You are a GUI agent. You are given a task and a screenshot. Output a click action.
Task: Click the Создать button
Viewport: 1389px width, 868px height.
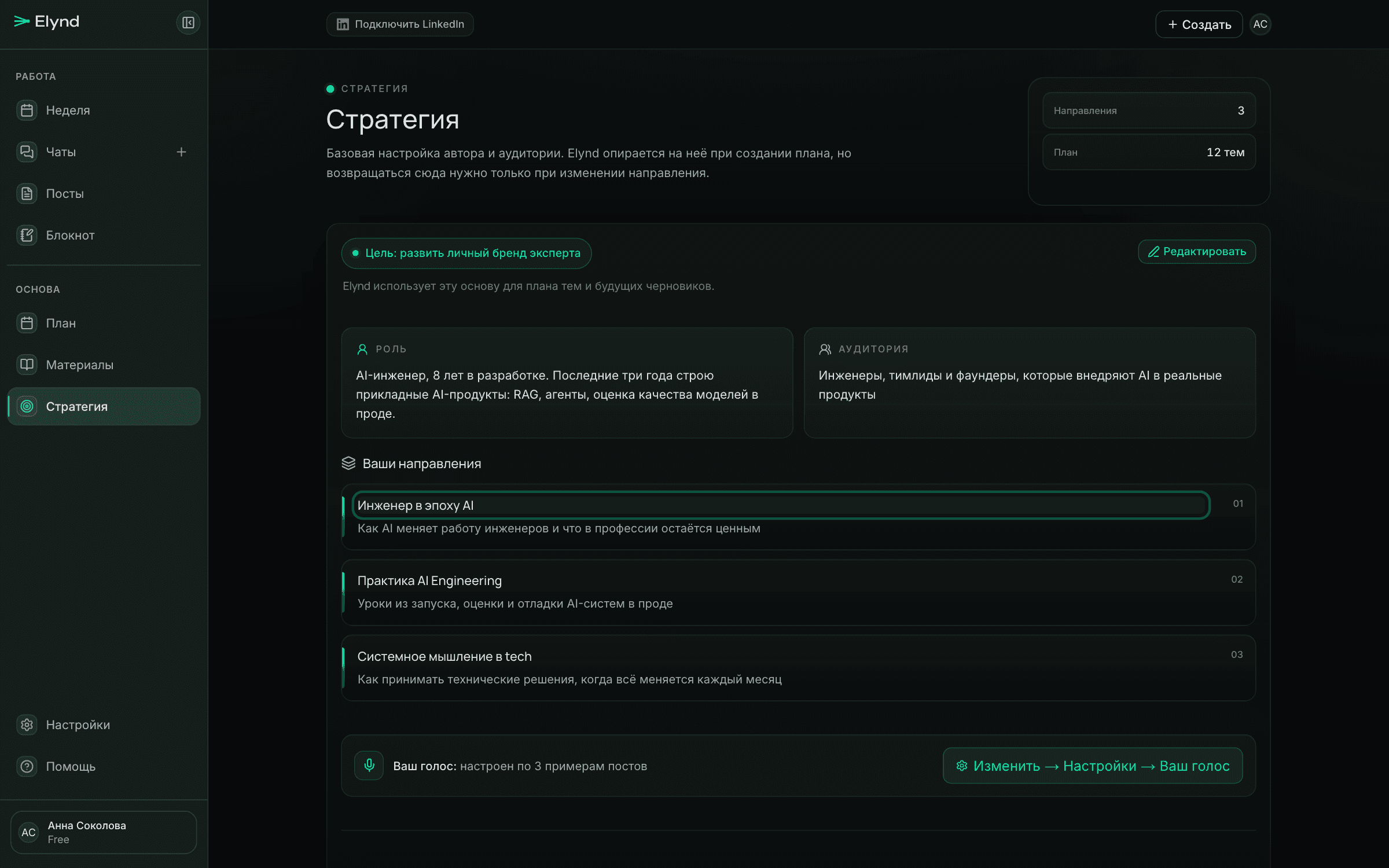1199,24
